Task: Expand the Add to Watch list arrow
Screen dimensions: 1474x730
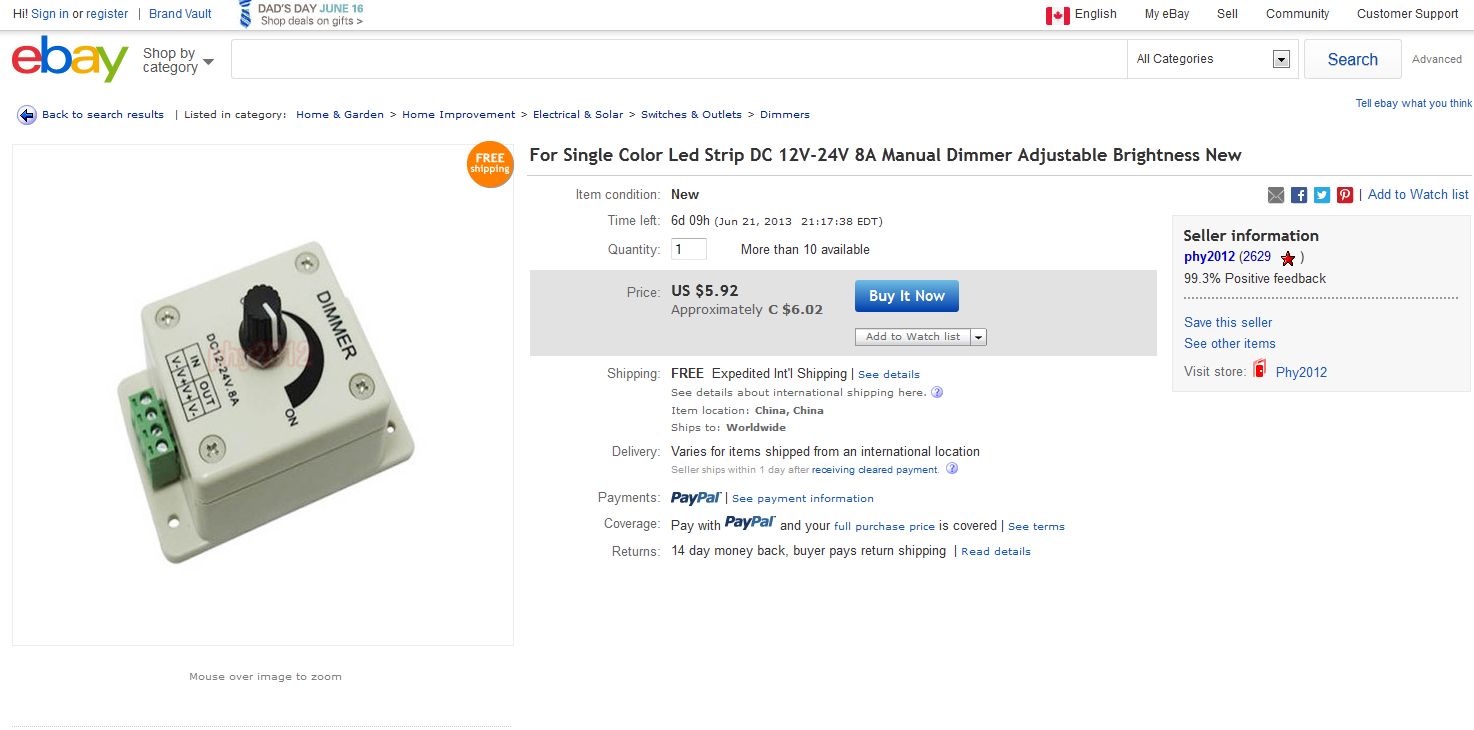Action: pos(978,337)
